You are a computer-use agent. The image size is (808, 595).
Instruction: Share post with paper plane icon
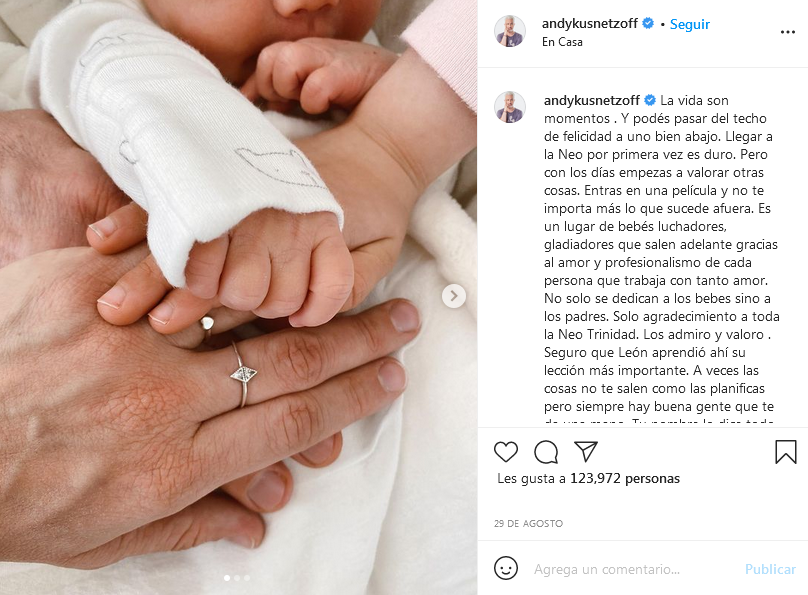click(586, 451)
